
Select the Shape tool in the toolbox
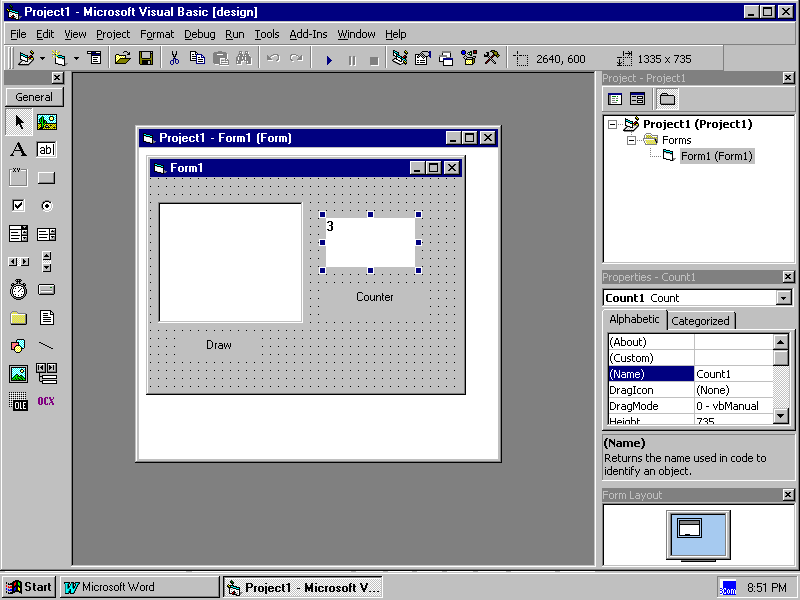click(x=19, y=346)
